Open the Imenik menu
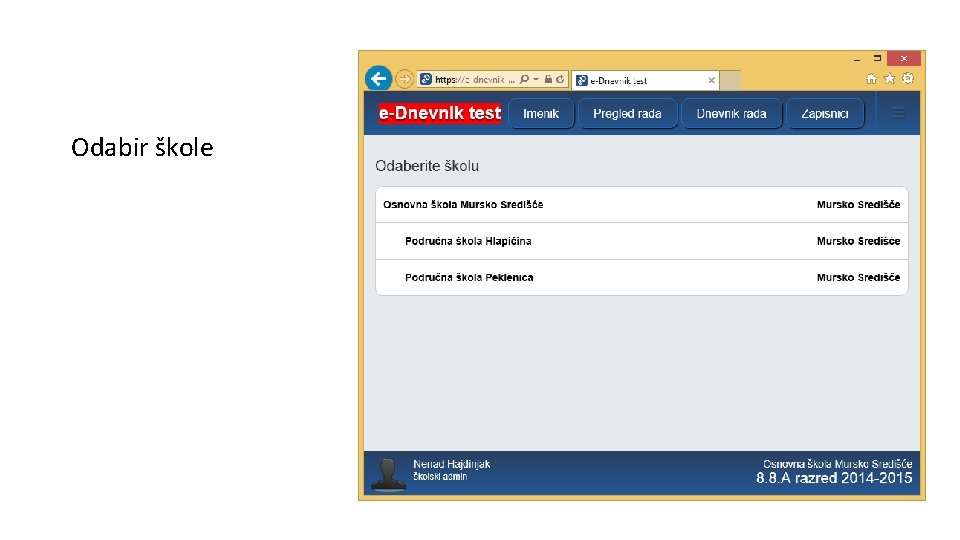 (x=541, y=114)
